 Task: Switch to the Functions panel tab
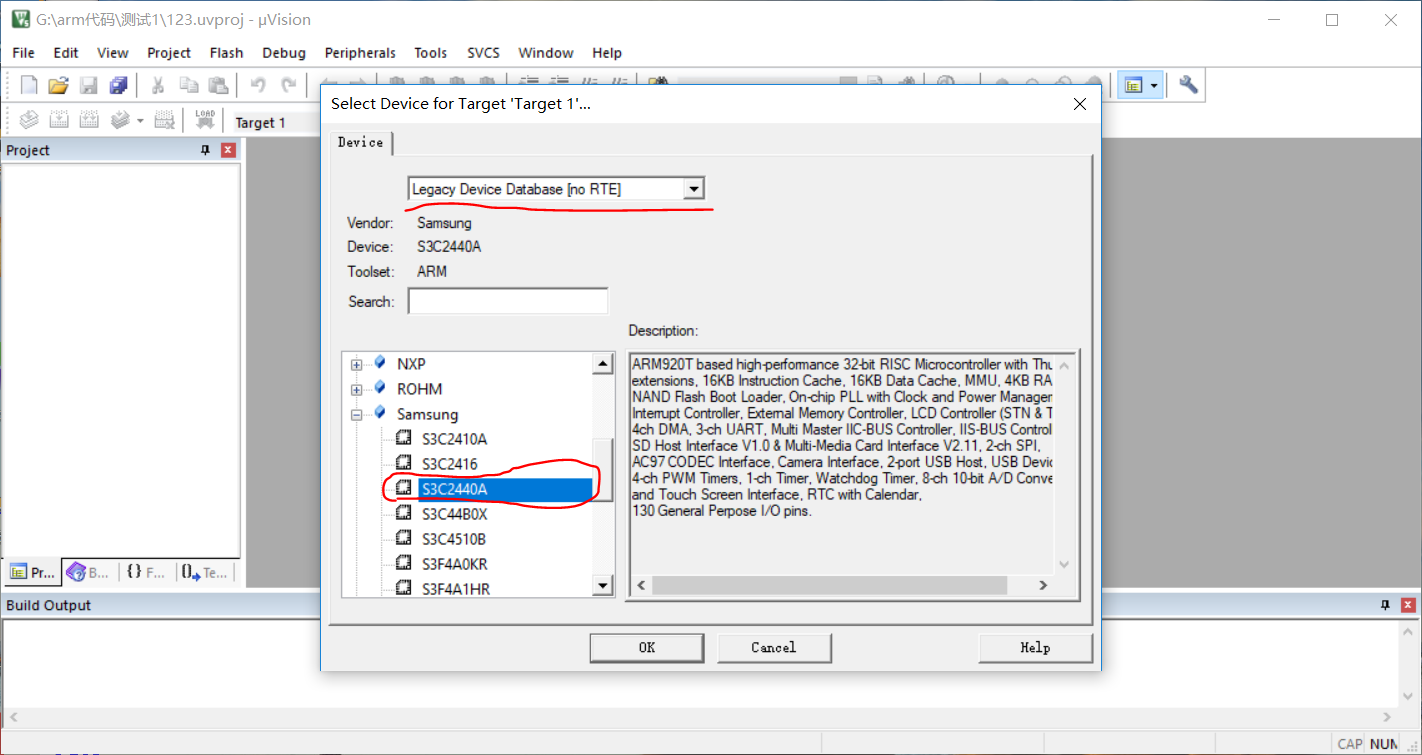pos(146,572)
